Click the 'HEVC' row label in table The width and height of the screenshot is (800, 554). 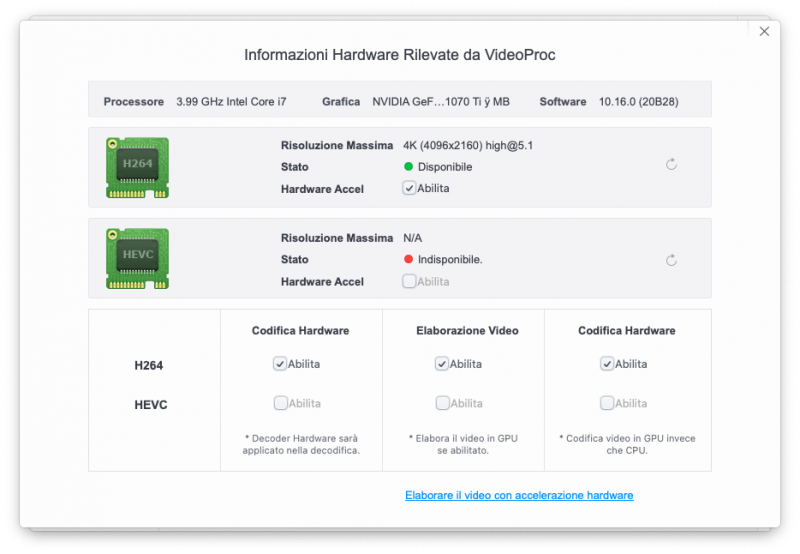point(151,405)
